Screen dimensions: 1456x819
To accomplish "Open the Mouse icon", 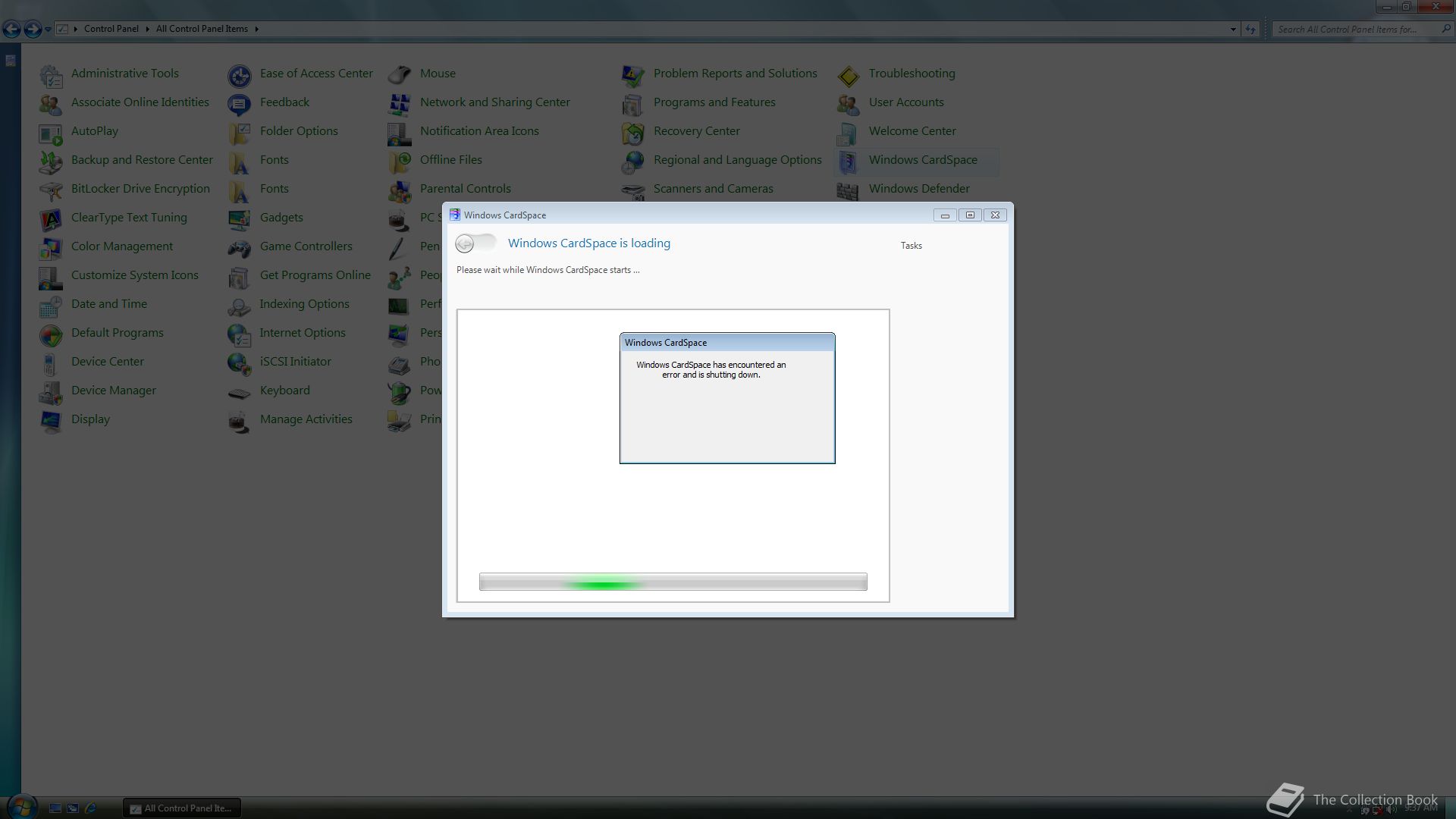I will (400, 75).
